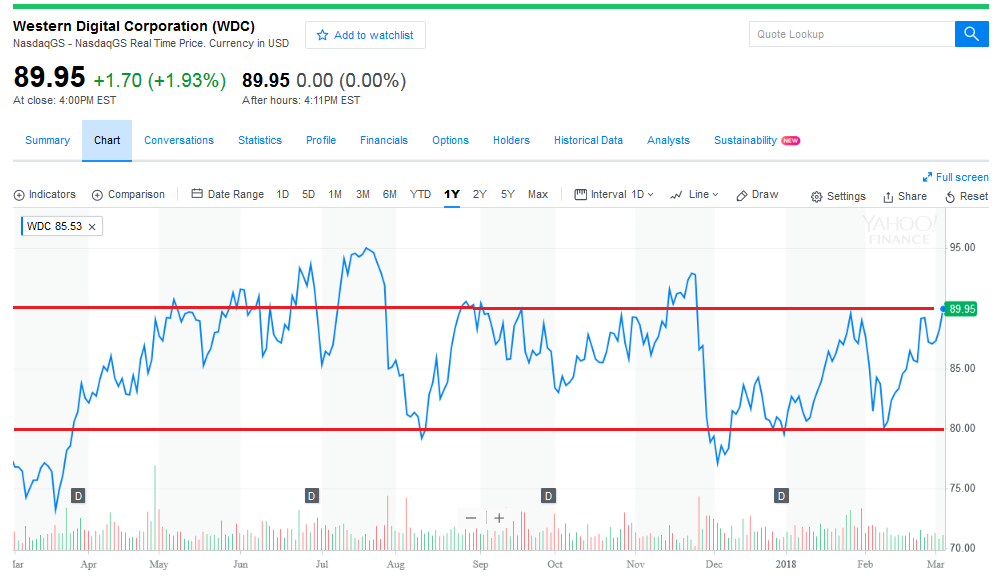Click the Western Digital Corporation (WDC) title
Screen dimensions: 997x578
tap(134, 26)
